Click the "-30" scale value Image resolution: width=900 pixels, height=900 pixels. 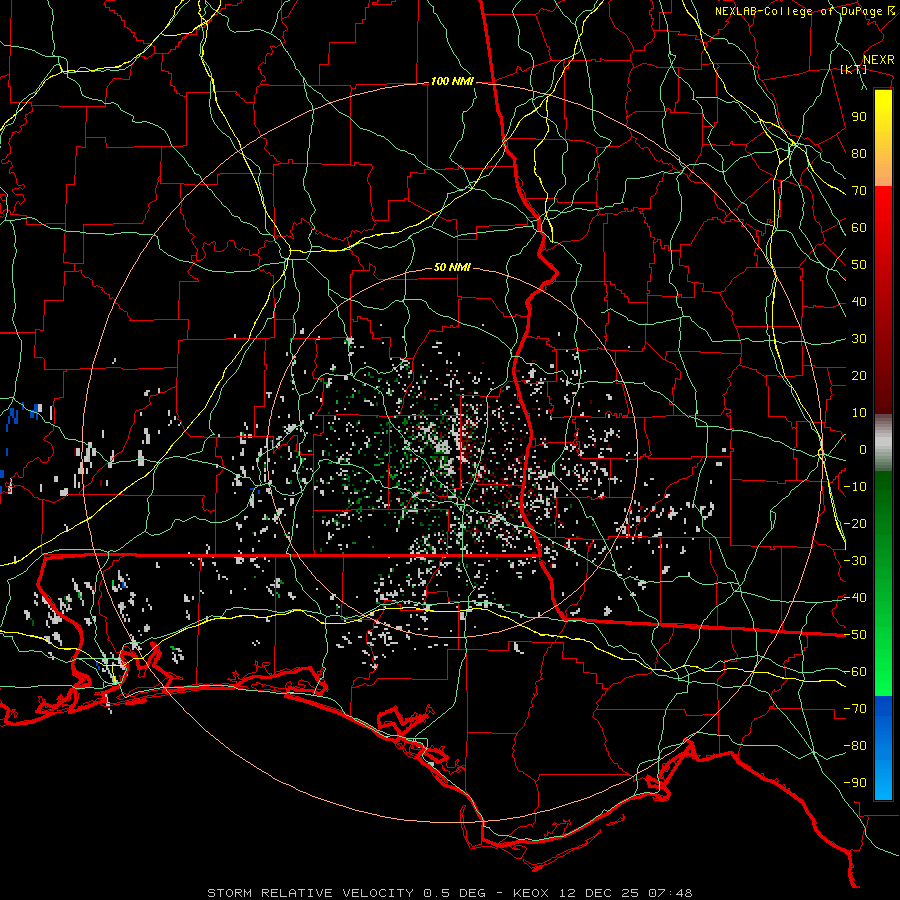855,561
